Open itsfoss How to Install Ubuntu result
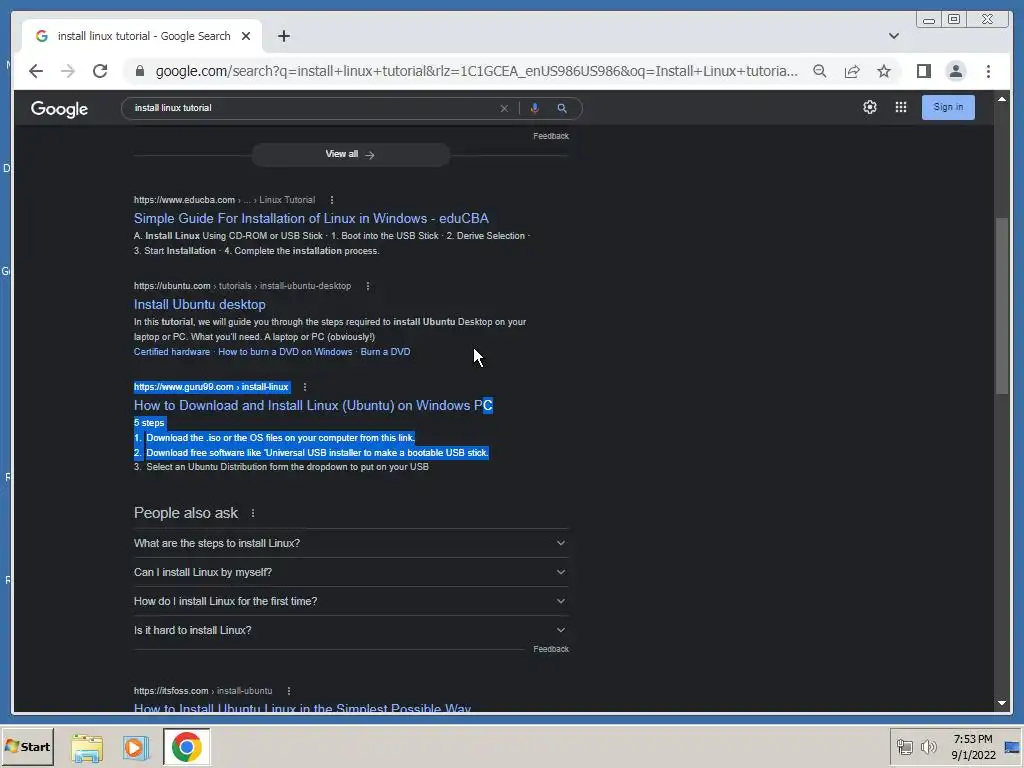The height and width of the screenshot is (768, 1024). (x=302, y=708)
